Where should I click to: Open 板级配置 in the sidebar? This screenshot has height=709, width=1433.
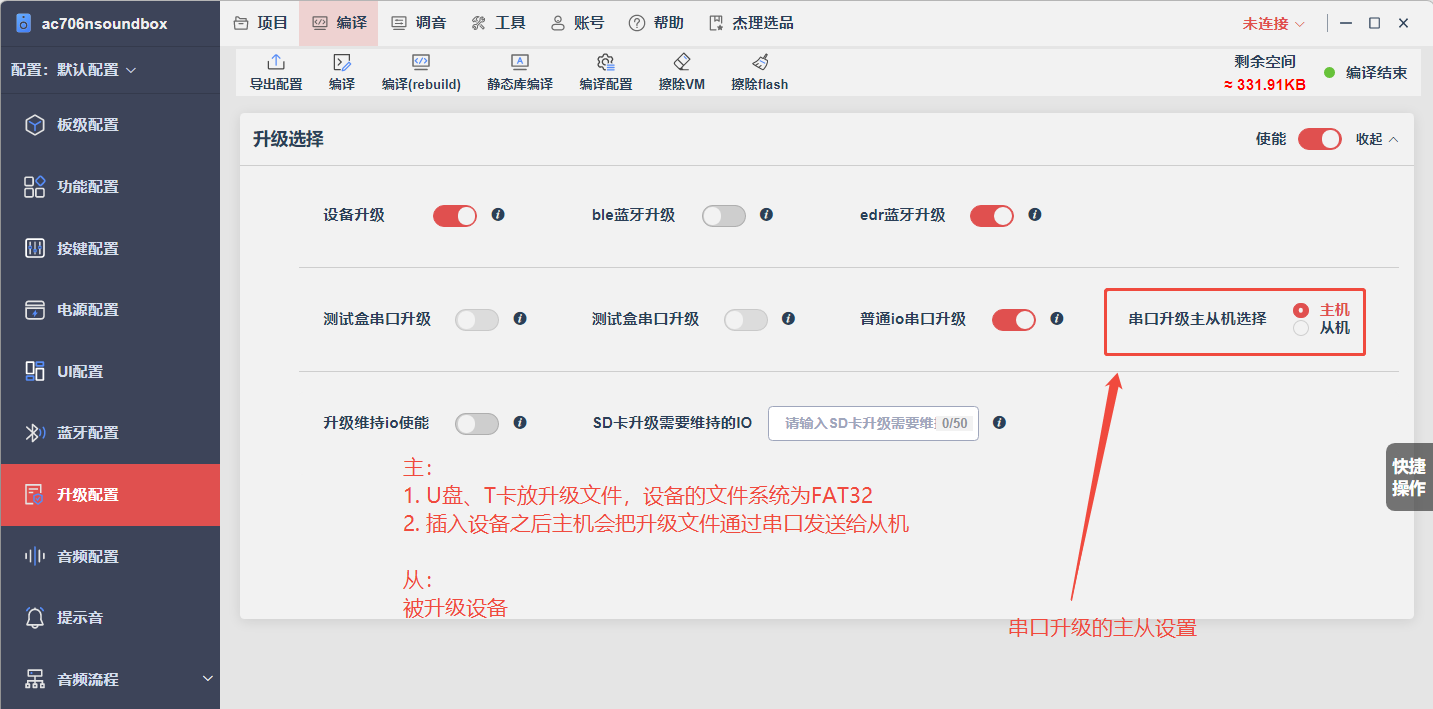click(110, 125)
